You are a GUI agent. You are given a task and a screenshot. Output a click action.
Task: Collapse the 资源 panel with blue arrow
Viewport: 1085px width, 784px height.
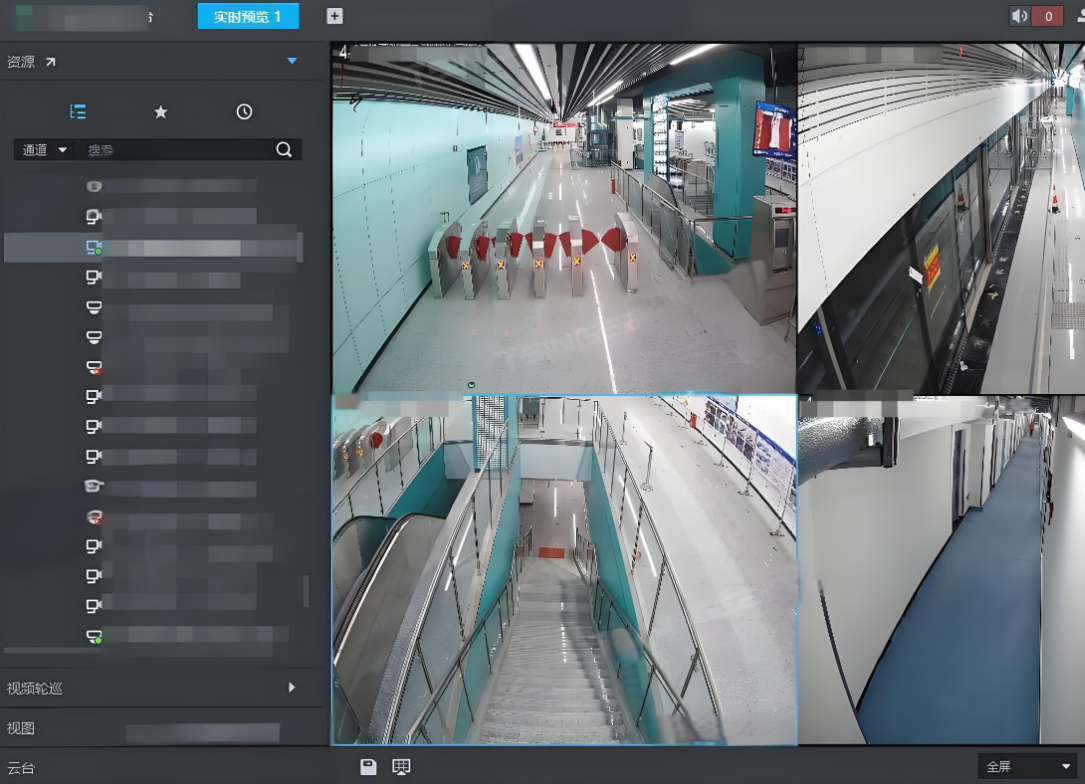click(292, 61)
